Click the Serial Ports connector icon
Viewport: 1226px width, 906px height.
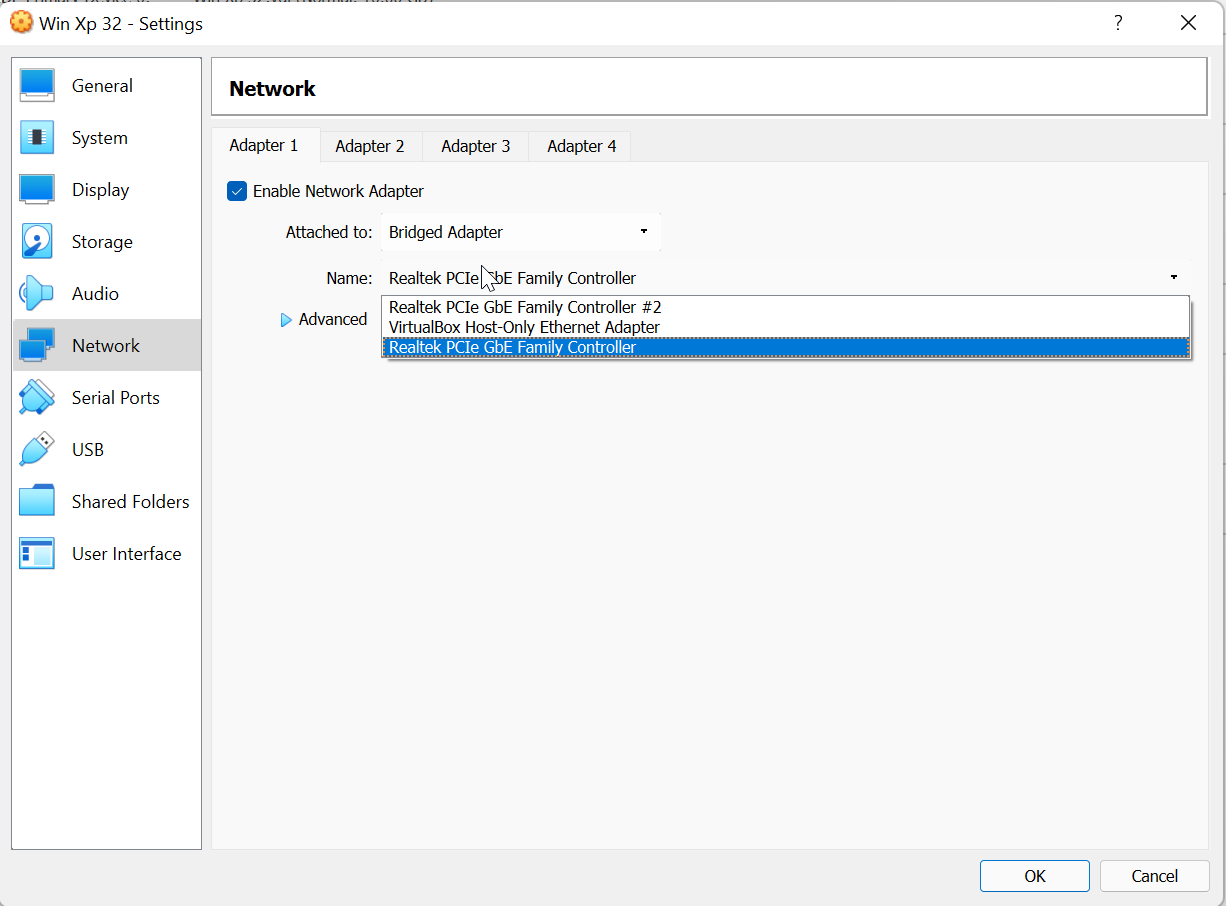click(x=37, y=398)
